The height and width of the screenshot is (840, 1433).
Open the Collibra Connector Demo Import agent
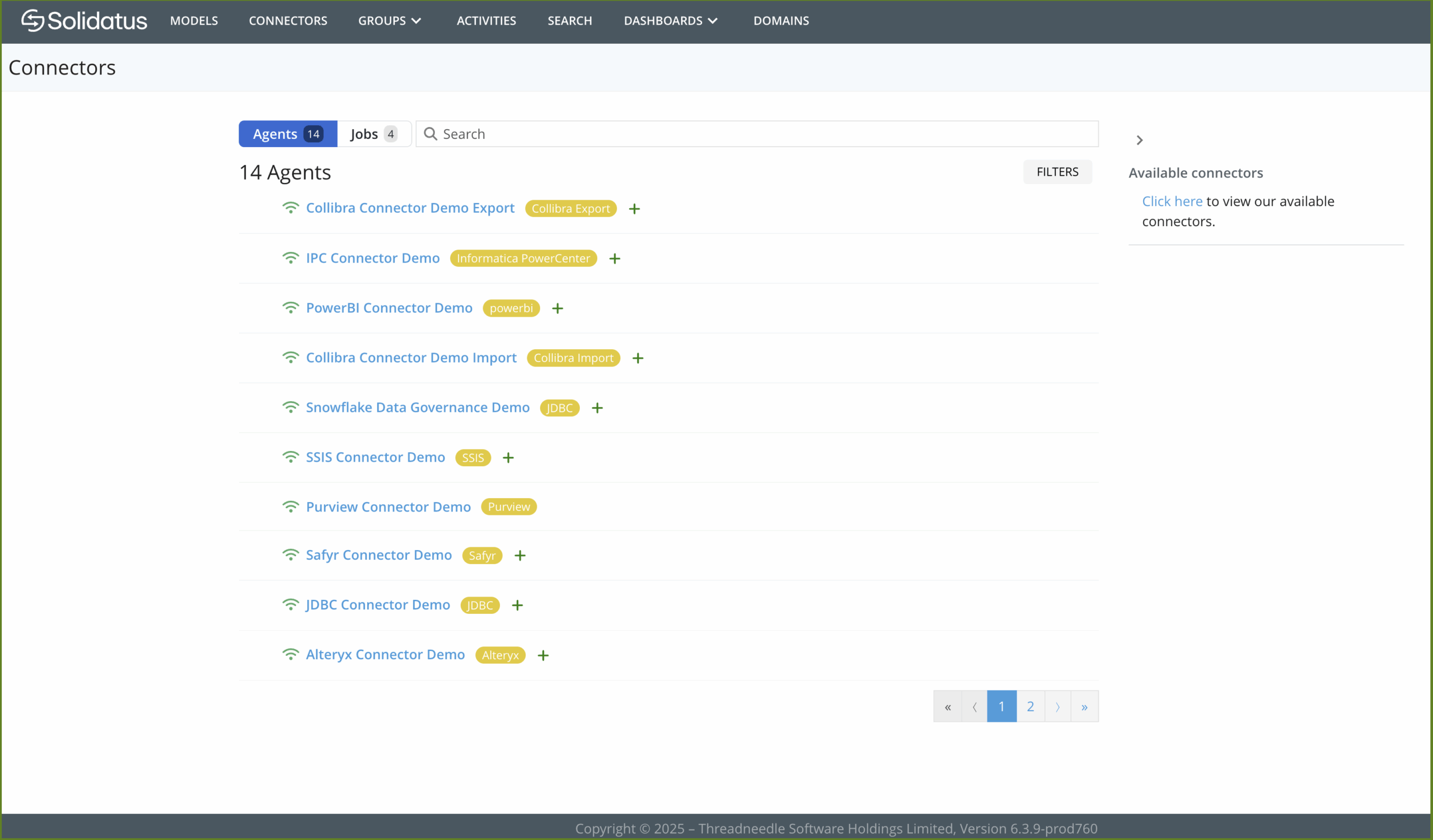coord(411,358)
